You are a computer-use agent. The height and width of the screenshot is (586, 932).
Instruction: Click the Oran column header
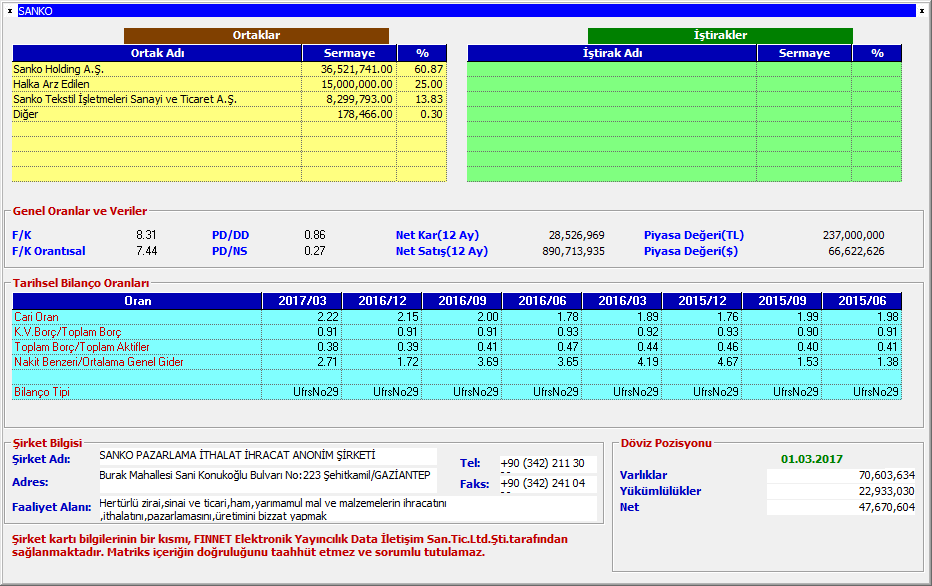point(137,301)
